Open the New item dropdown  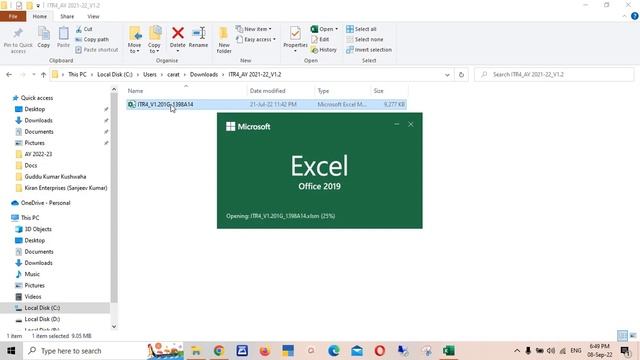tap(253, 29)
